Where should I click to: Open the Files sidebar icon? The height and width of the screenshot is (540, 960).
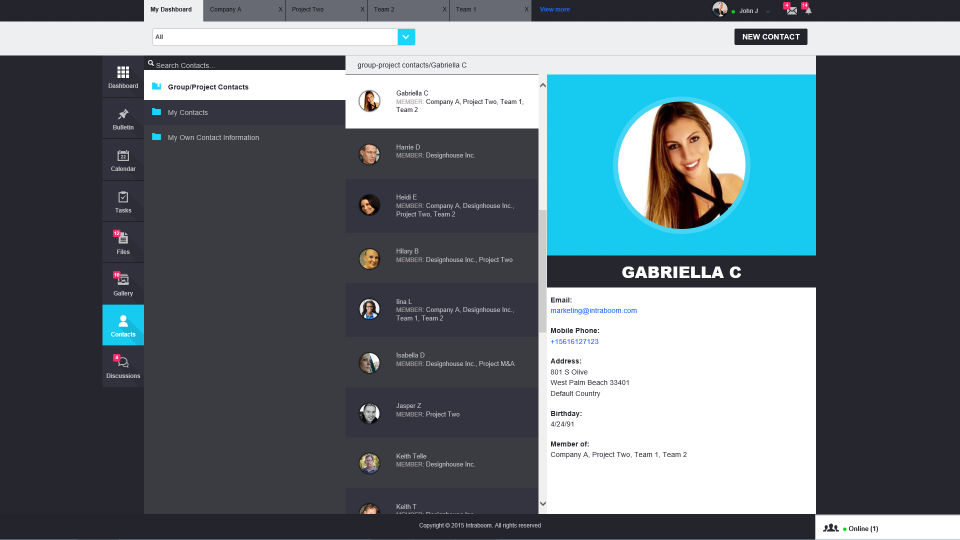tap(123, 242)
